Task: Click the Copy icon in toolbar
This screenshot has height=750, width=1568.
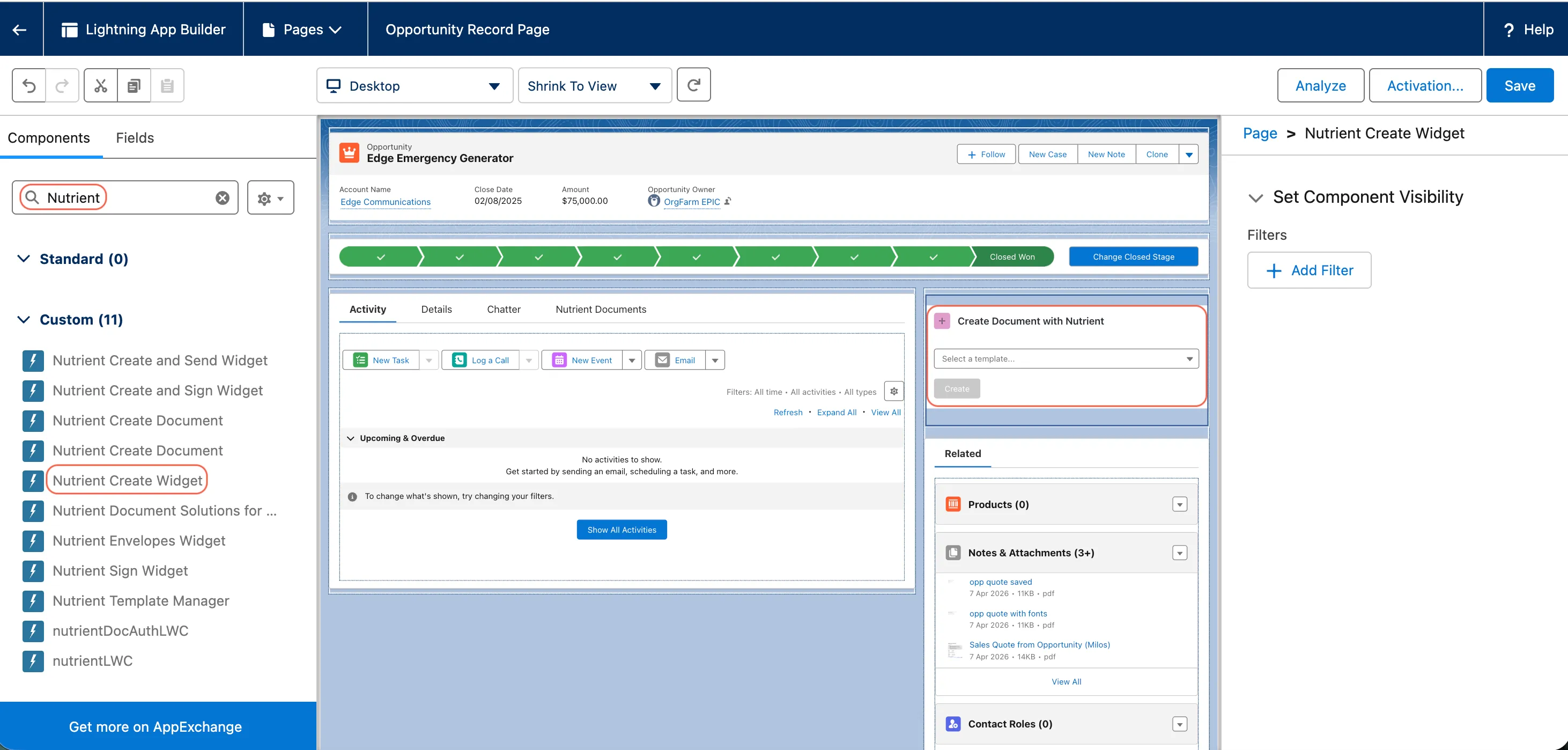Action: coord(134,85)
